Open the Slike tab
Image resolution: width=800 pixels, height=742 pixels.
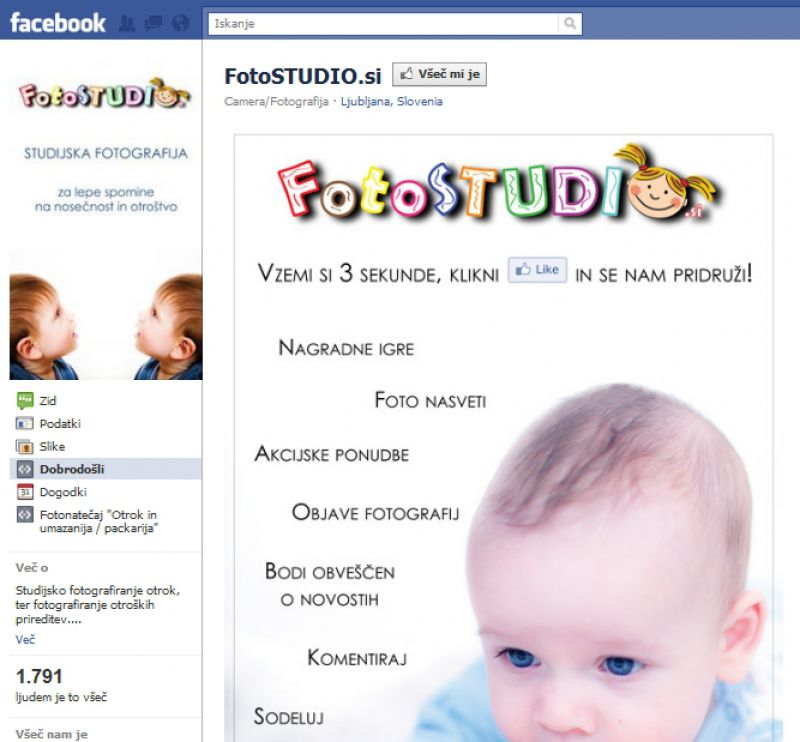(x=53, y=447)
